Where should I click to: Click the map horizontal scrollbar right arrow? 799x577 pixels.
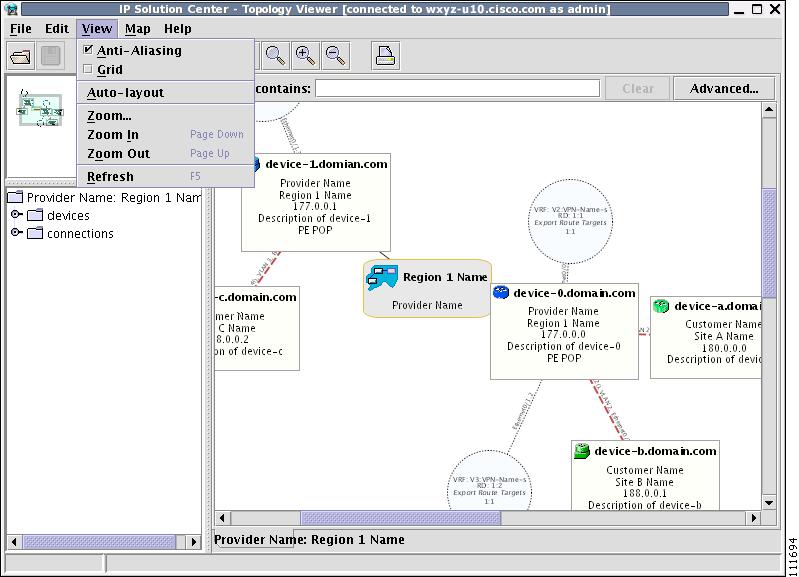tap(754, 518)
